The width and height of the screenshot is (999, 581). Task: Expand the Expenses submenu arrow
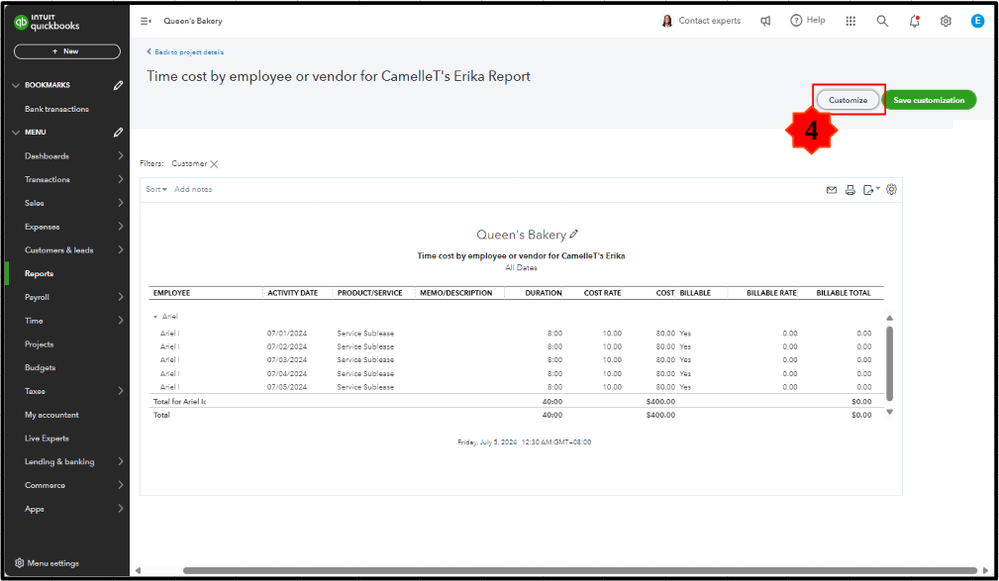pos(120,226)
